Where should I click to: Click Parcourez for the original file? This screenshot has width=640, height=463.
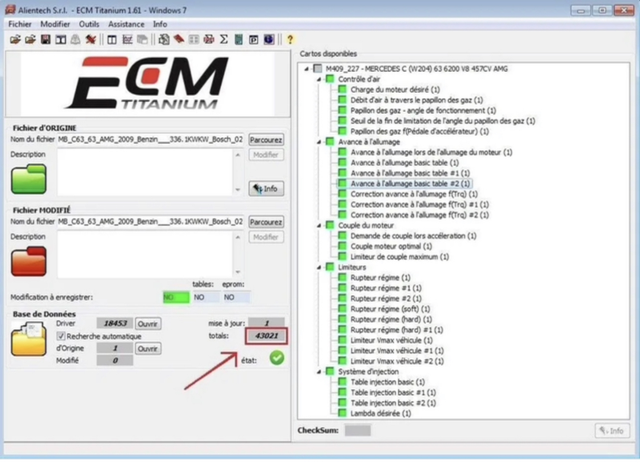pos(265,140)
